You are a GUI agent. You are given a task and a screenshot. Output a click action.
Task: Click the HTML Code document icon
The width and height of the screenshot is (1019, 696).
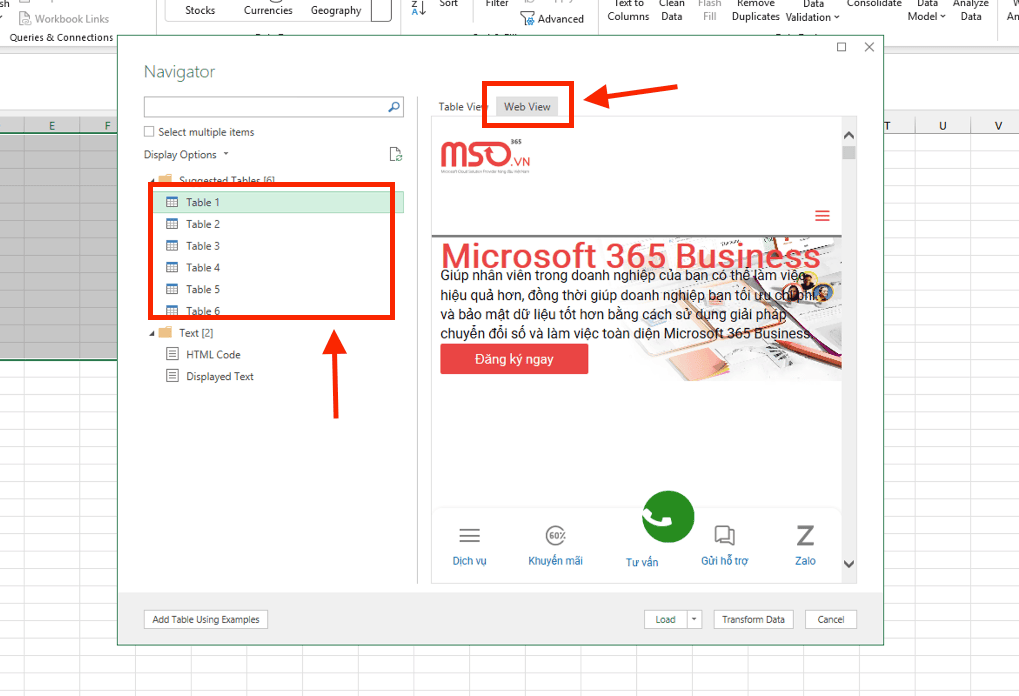tap(172, 354)
